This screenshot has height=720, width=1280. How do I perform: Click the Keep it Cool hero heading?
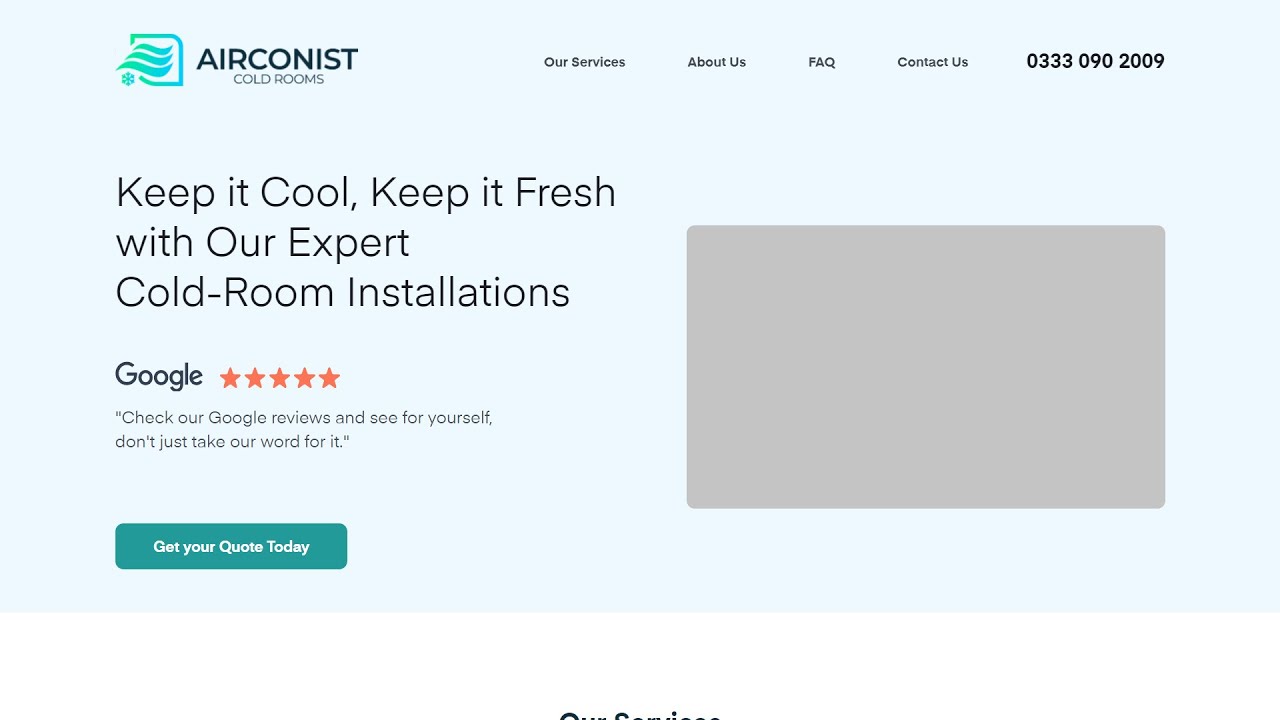click(x=366, y=242)
